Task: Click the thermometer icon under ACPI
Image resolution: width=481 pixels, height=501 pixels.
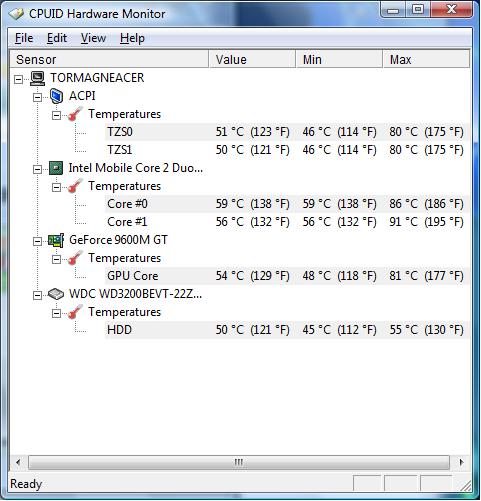Action: 75,114
